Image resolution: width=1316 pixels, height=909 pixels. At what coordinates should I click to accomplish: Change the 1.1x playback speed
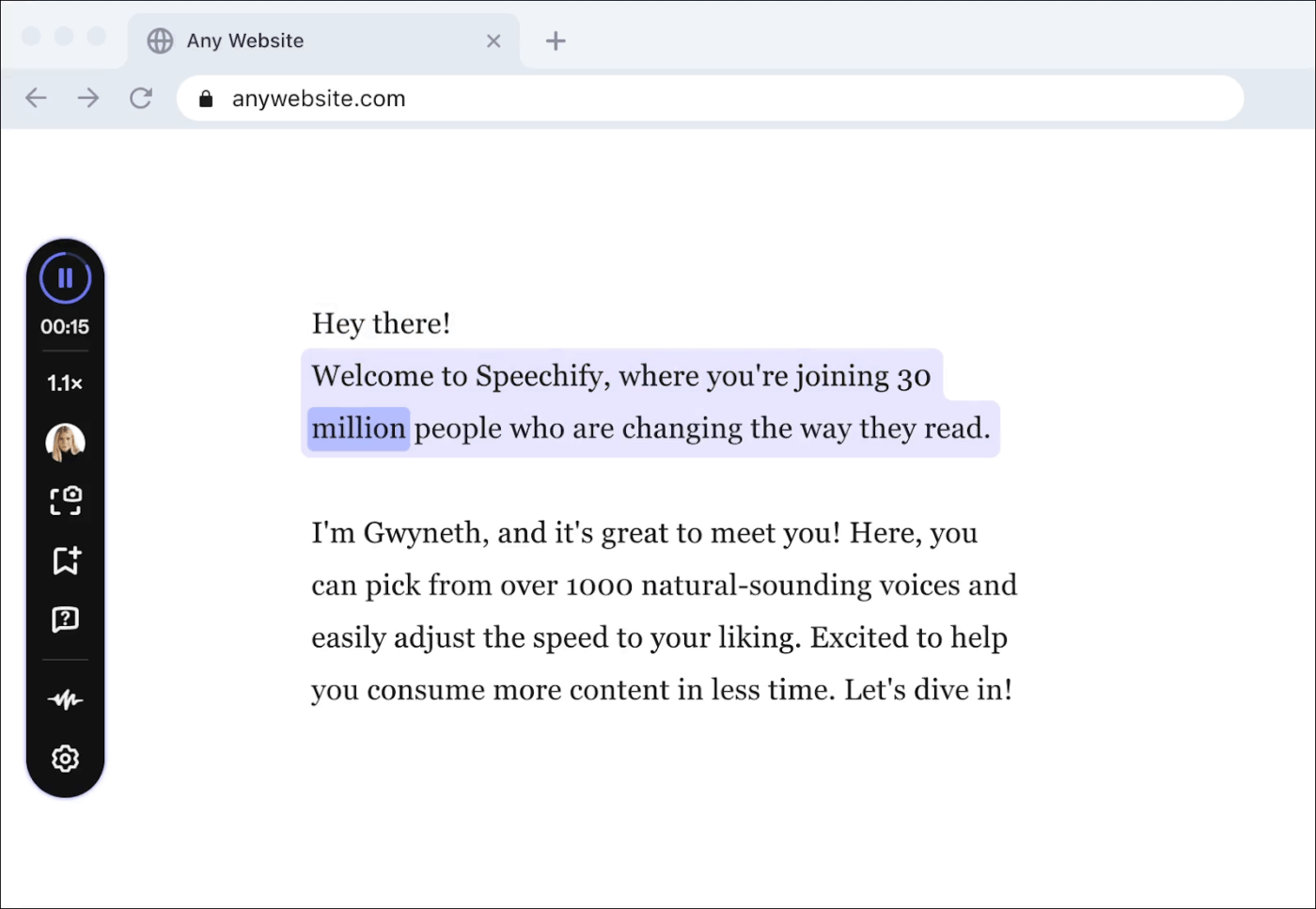coord(65,384)
